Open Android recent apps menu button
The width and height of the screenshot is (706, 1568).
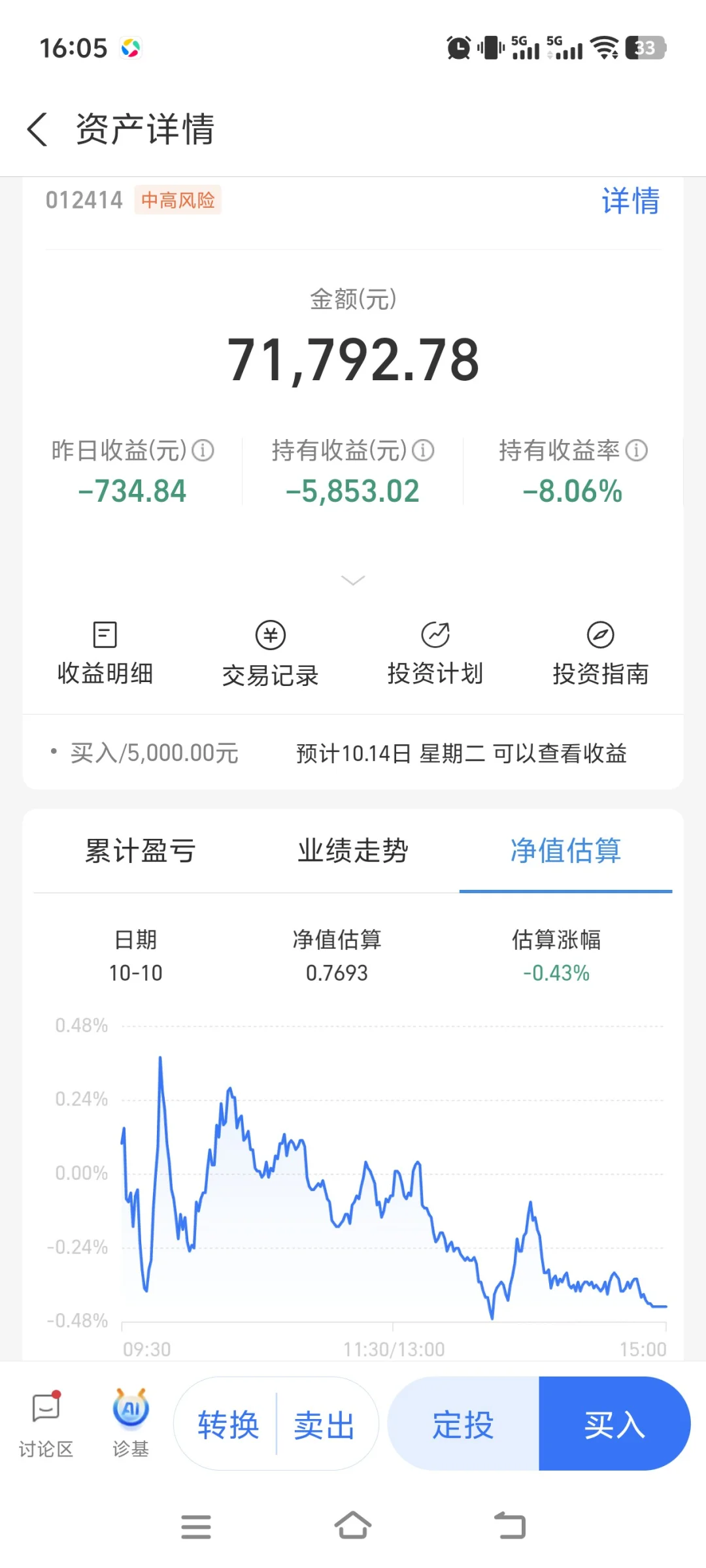pos(196,1527)
